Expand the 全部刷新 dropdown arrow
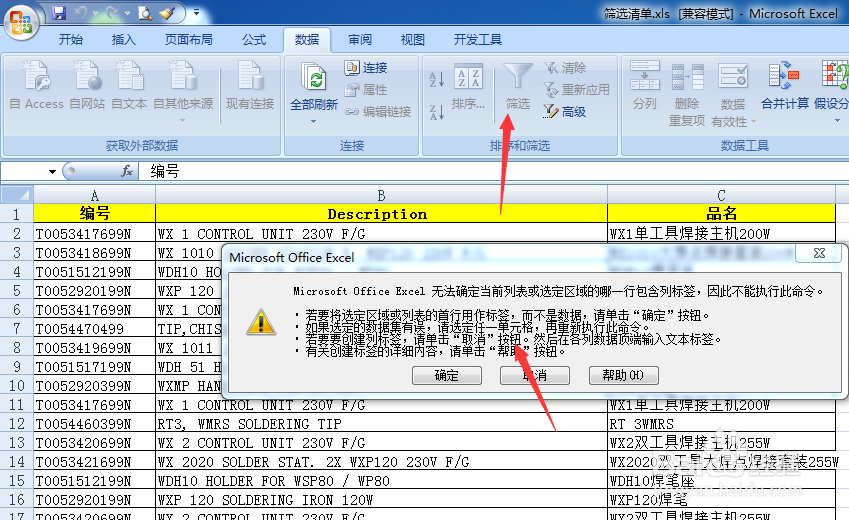This screenshot has height=520, width=849. pyautogui.click(x=314, y=121)
